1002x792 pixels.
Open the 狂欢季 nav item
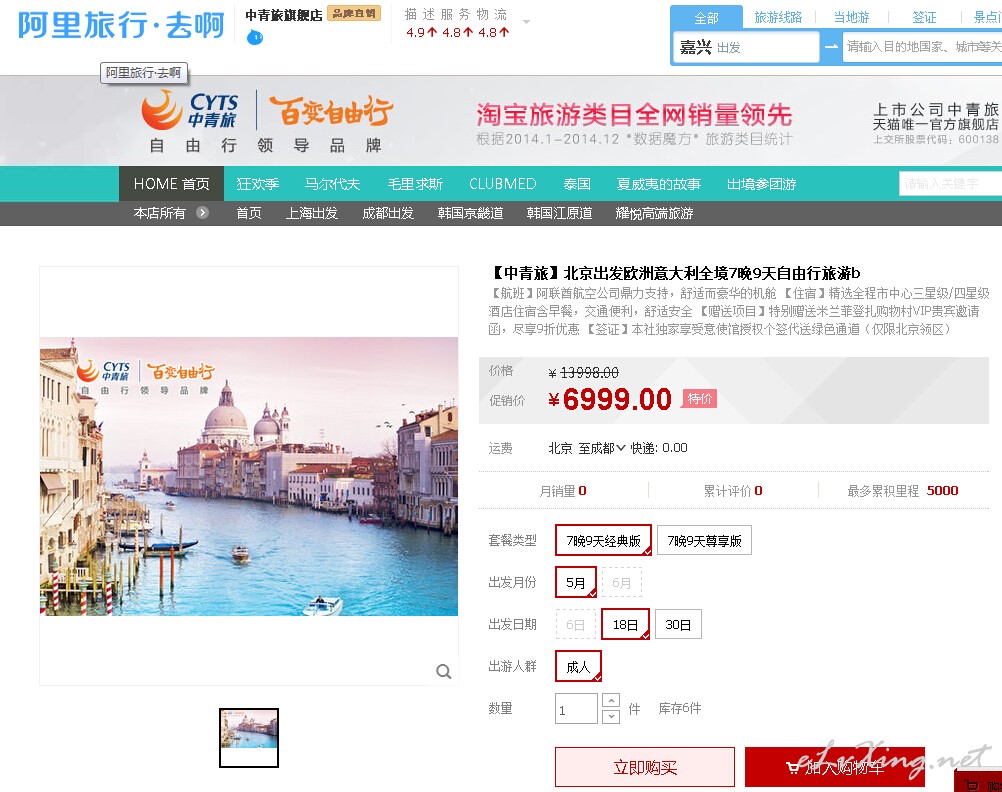[x=258, y=184]
